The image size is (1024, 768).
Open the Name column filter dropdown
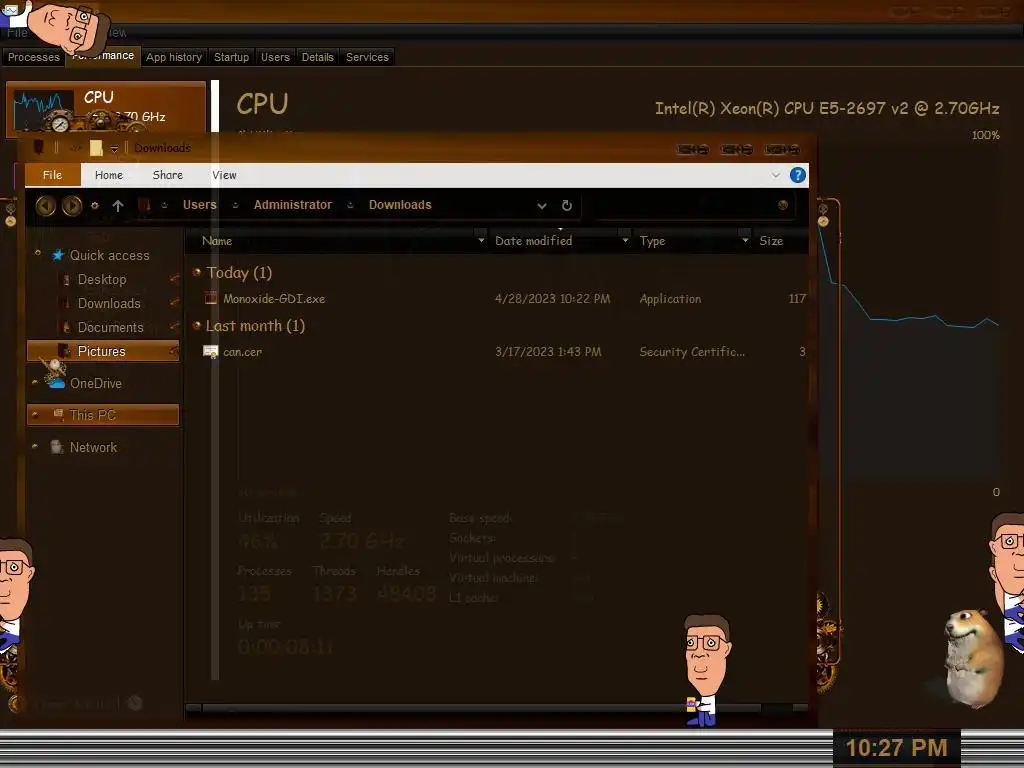point(481,241)
